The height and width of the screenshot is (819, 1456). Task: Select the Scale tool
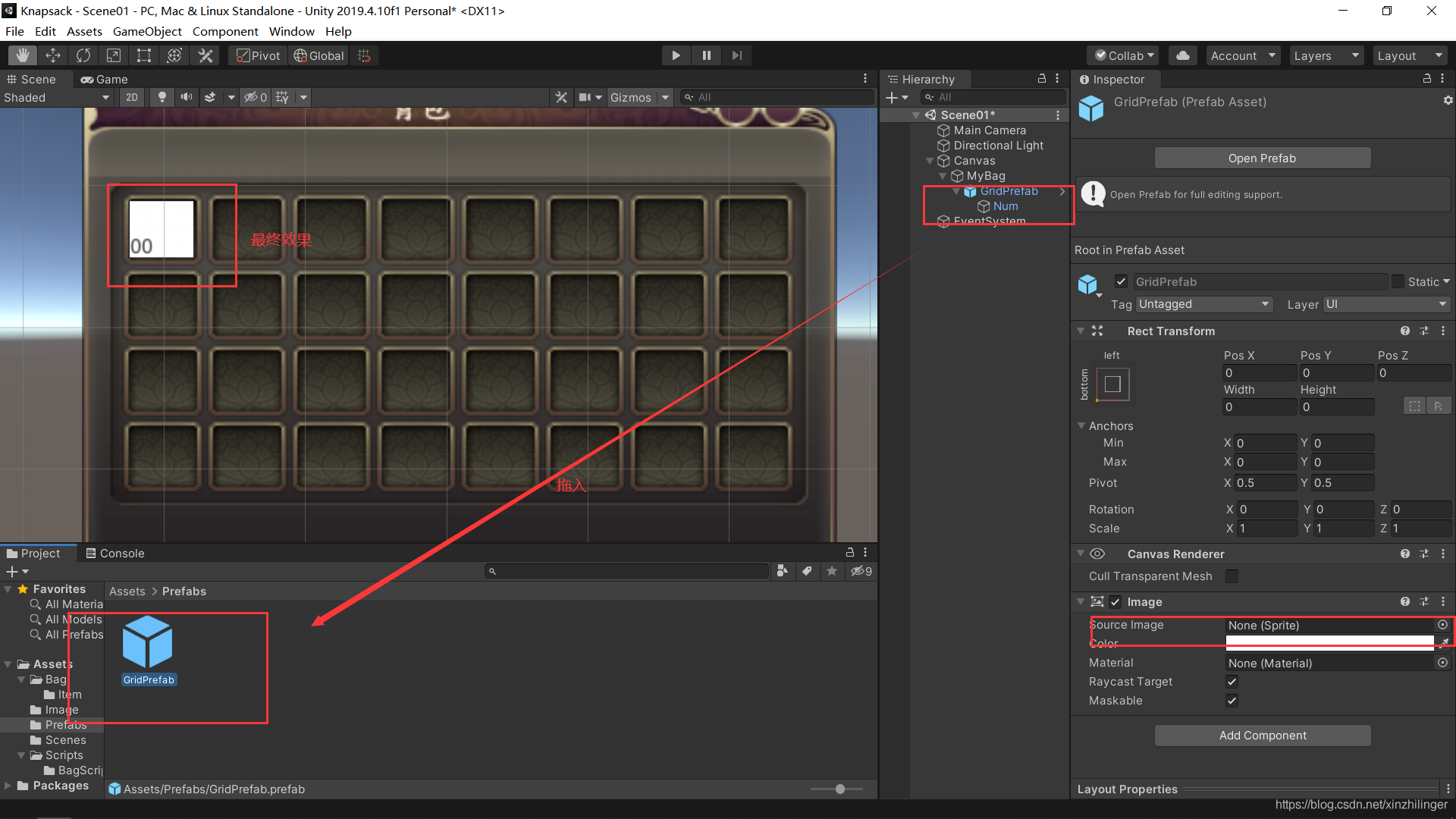114,55
